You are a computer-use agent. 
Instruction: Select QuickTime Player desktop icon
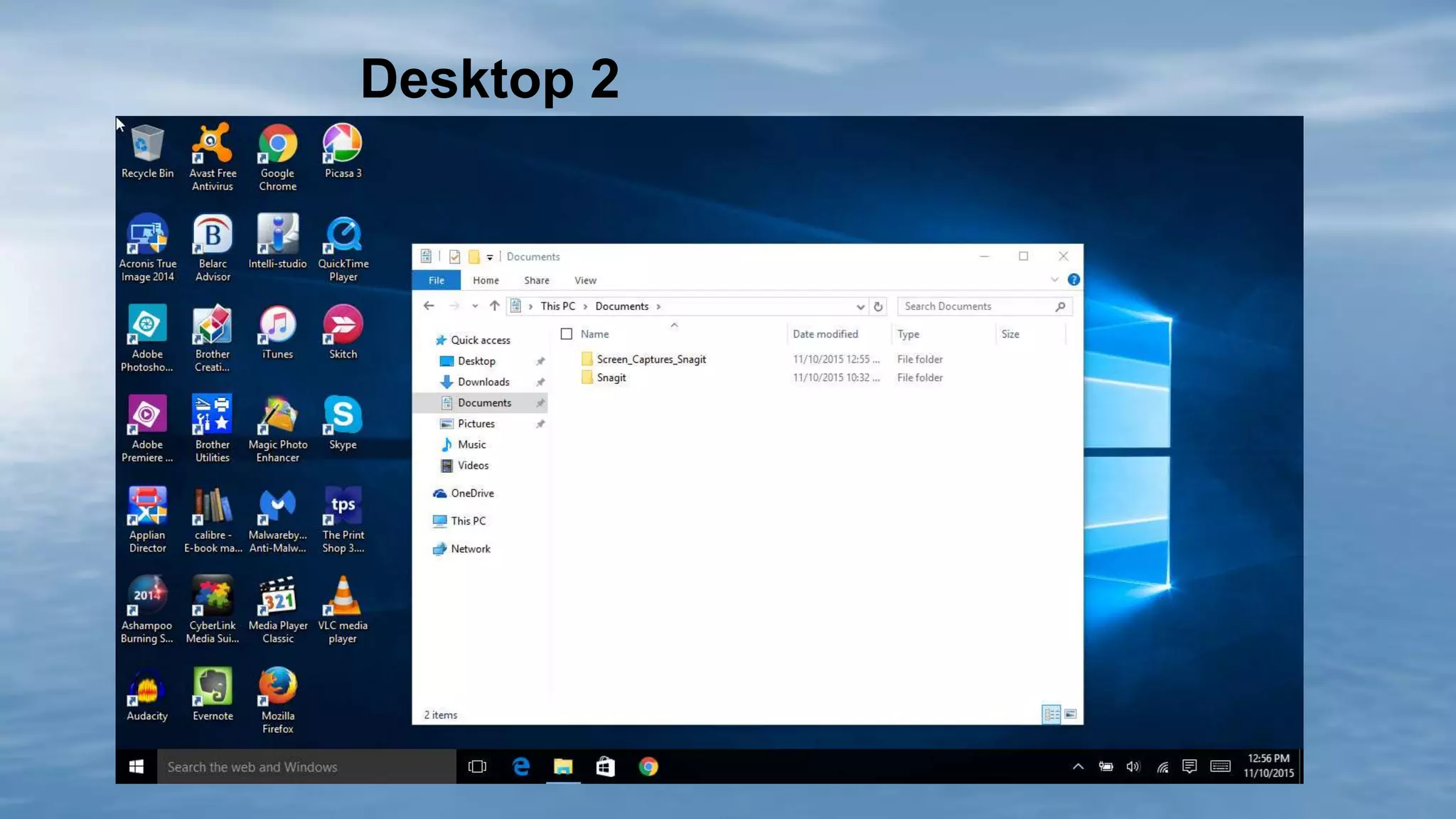[x=343, y=247]
